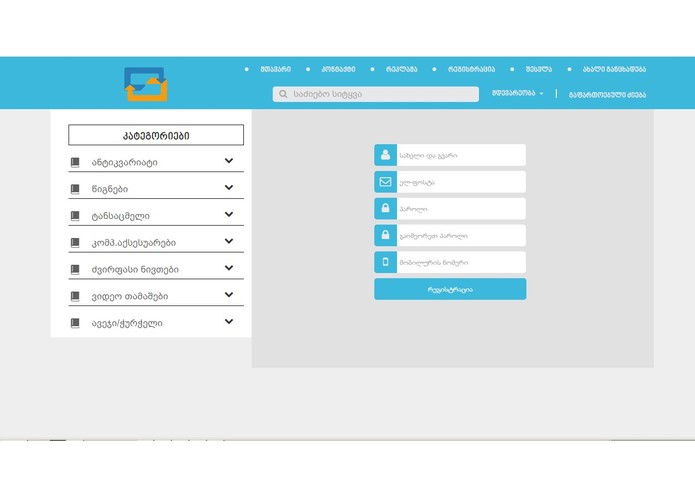This screenshot has height=494, width=695.
Task: Expand the ძვირფასი ნივთები category chevron
Action: pos(229,268)
